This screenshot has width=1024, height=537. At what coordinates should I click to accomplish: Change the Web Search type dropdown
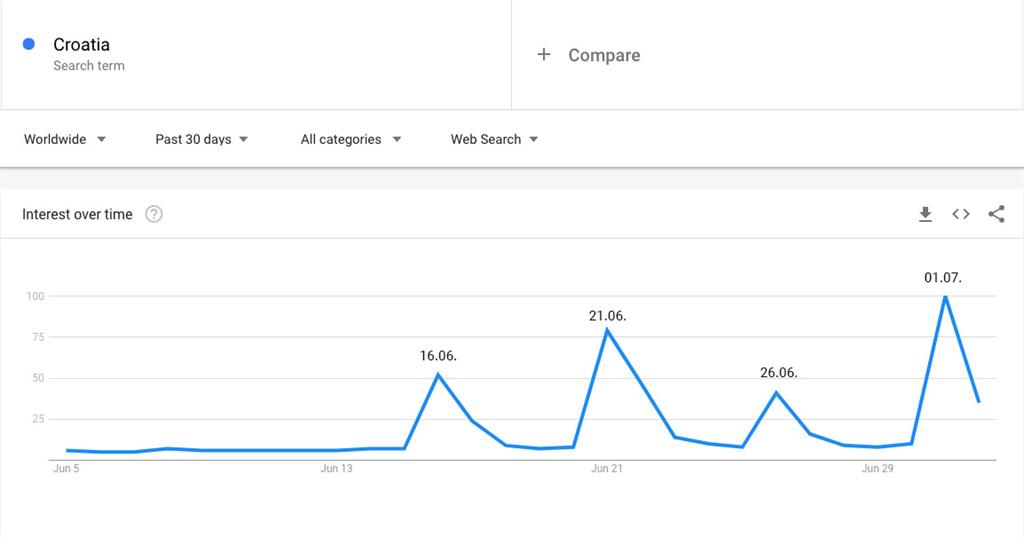click(x=494, y=139)
